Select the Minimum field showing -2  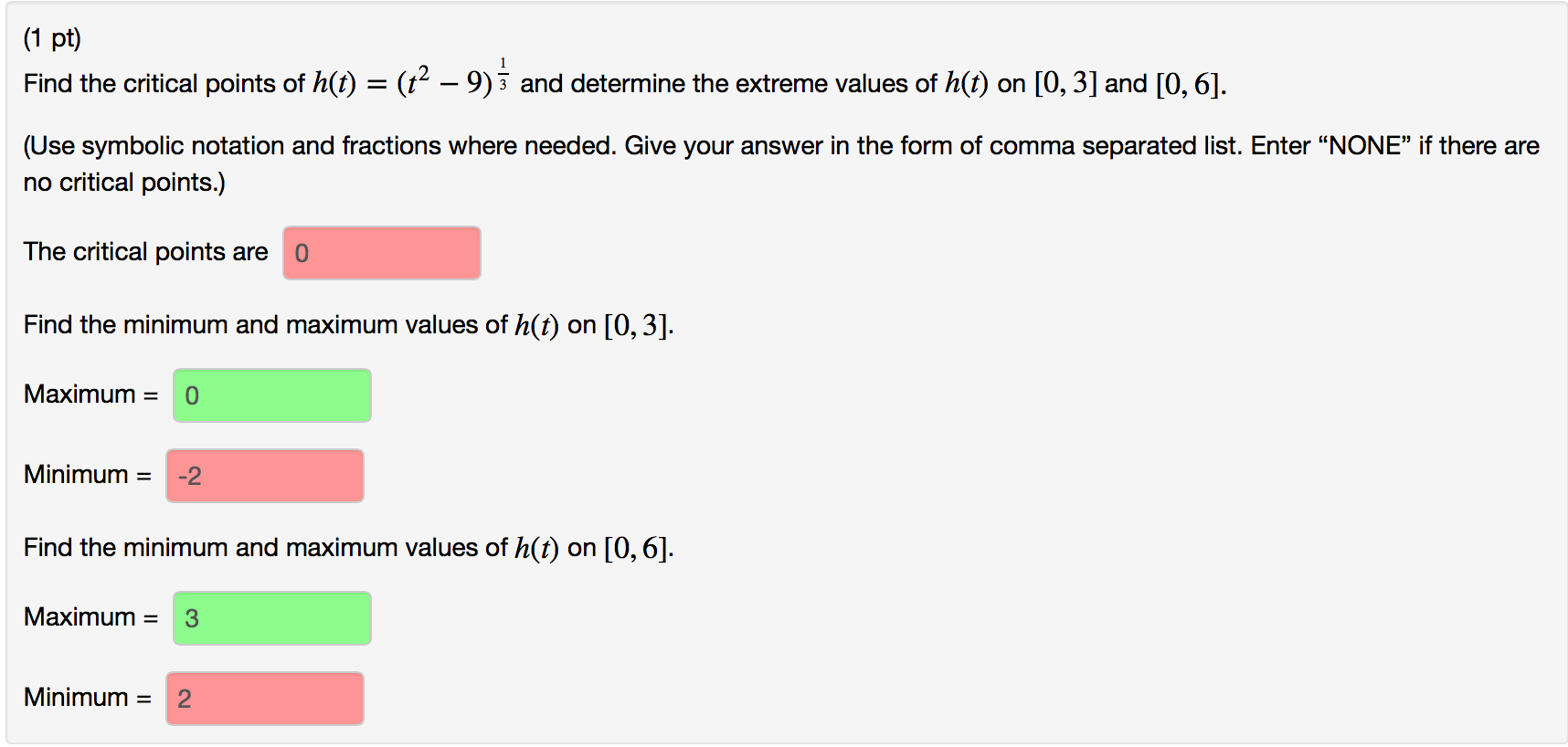pos(264,475)
